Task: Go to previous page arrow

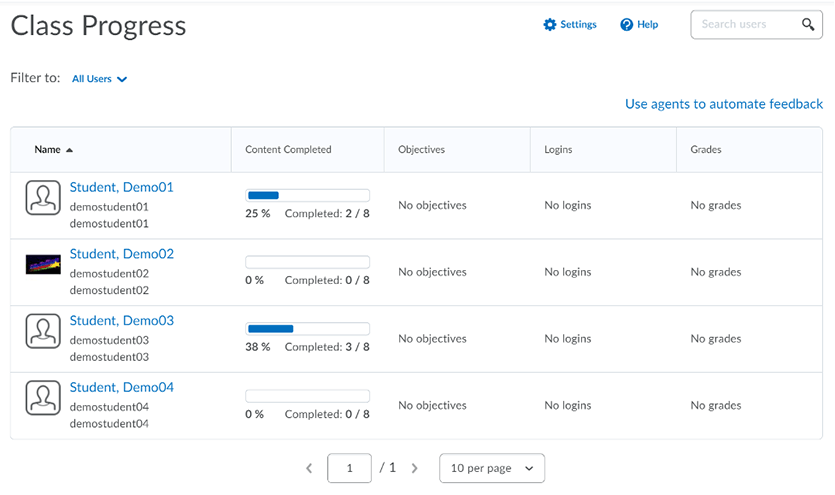Action: pyautogui.click(x=309, y=468)
